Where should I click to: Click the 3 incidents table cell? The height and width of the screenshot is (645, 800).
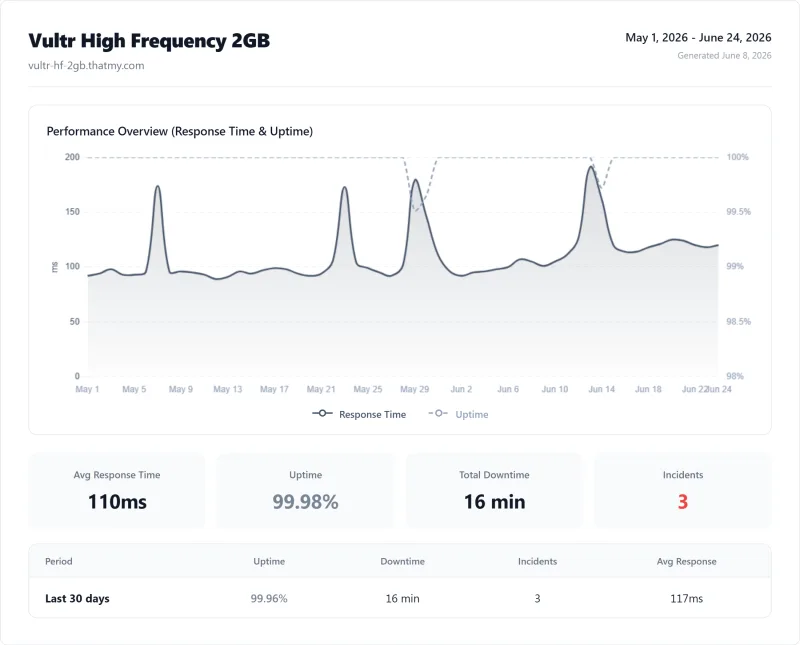pyautogui.click(x=537, y=599)
